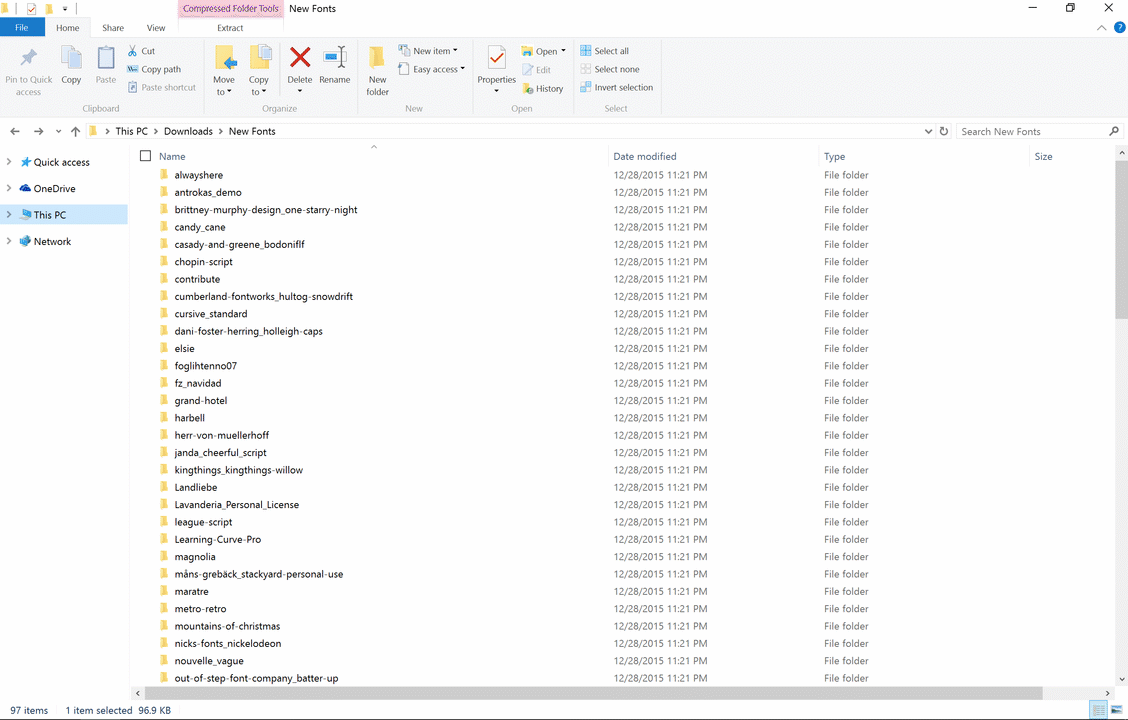Expand the Quick access tree node

click(9, 162)
